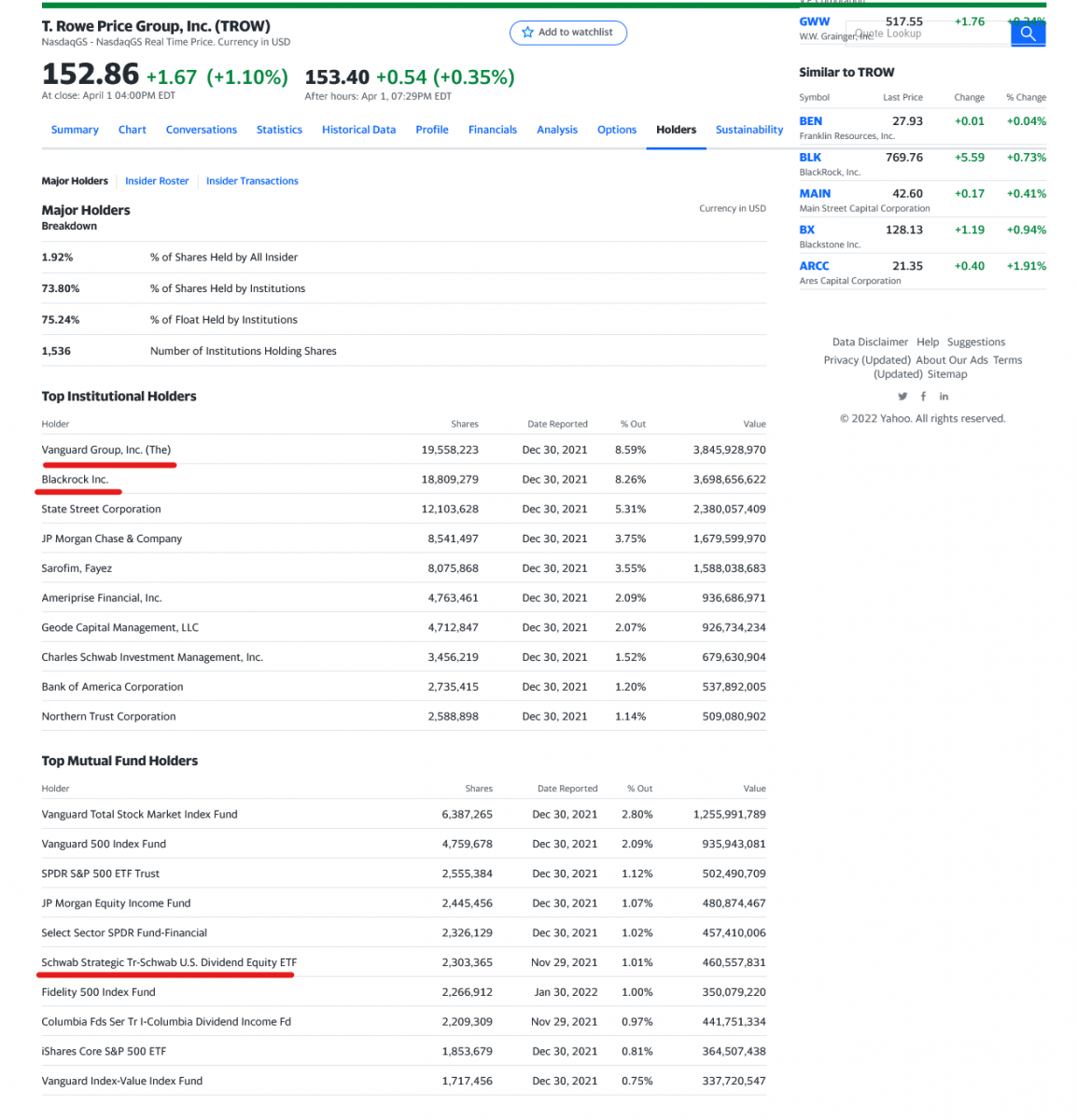Open the Financials tab
The height and width of the screenshot is (1120, 1077).
[x=492, y=130]
